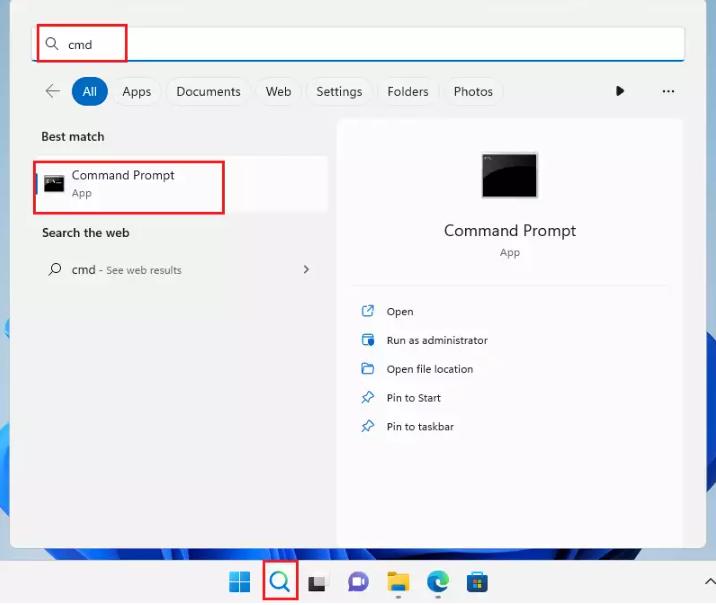Click the Search icon on the taskbar

[x=280, y=581]
